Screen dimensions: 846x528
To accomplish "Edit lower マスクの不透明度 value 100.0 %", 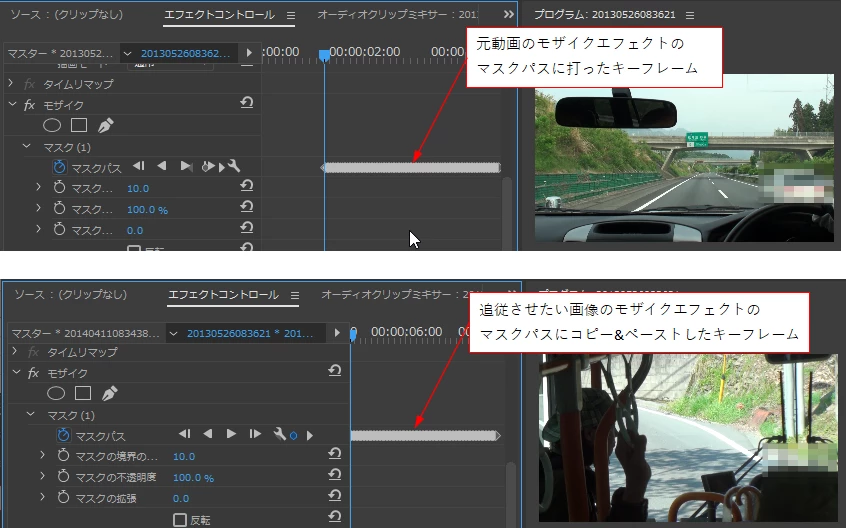I will (x=193, y=478).
